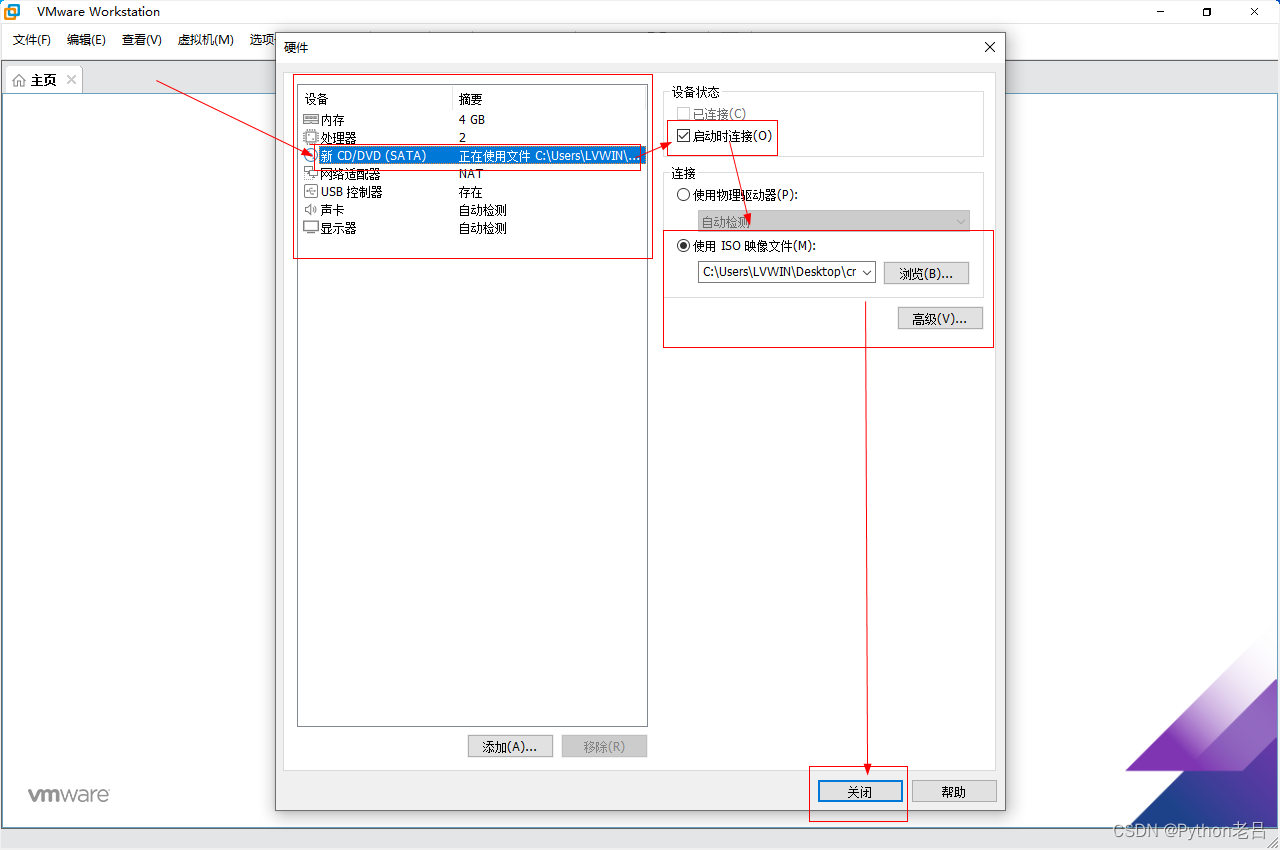The width and height of the screenshot is (1280, 850).
Task: Click the 浏览(B)... button
Action: point(926,273)
